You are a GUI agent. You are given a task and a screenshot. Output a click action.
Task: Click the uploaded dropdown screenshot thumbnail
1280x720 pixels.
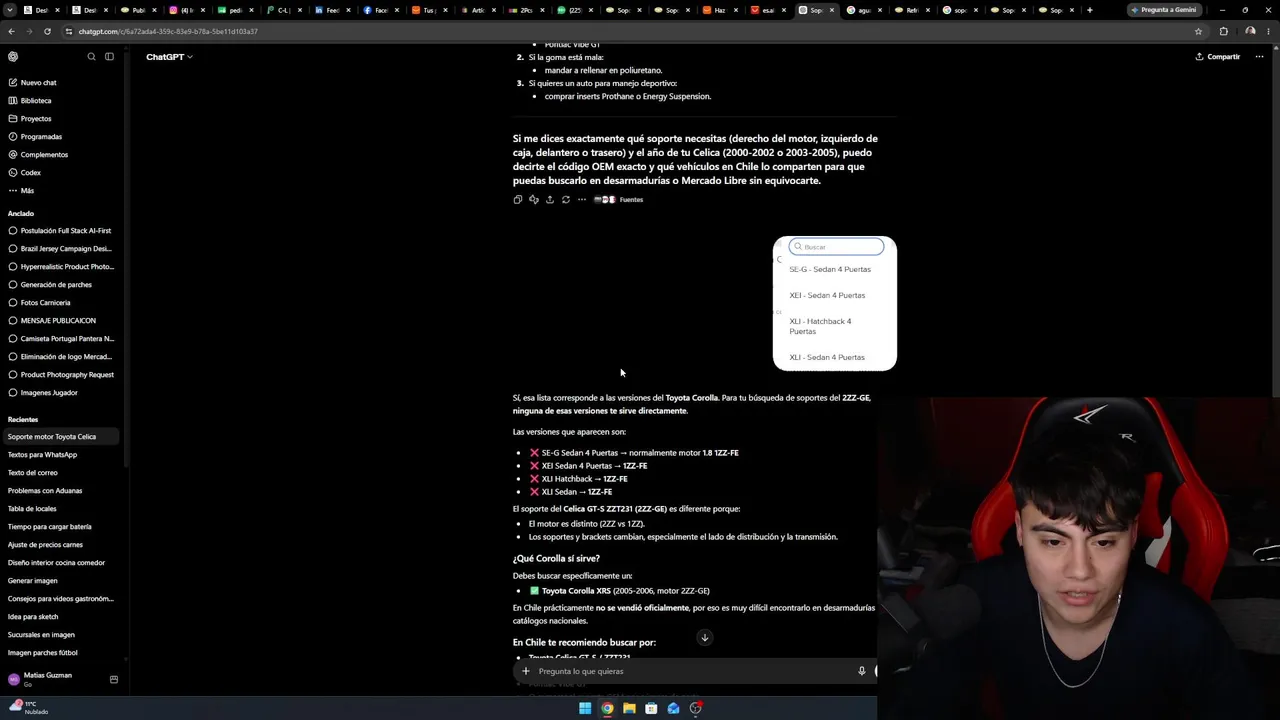tap(835, 304)
